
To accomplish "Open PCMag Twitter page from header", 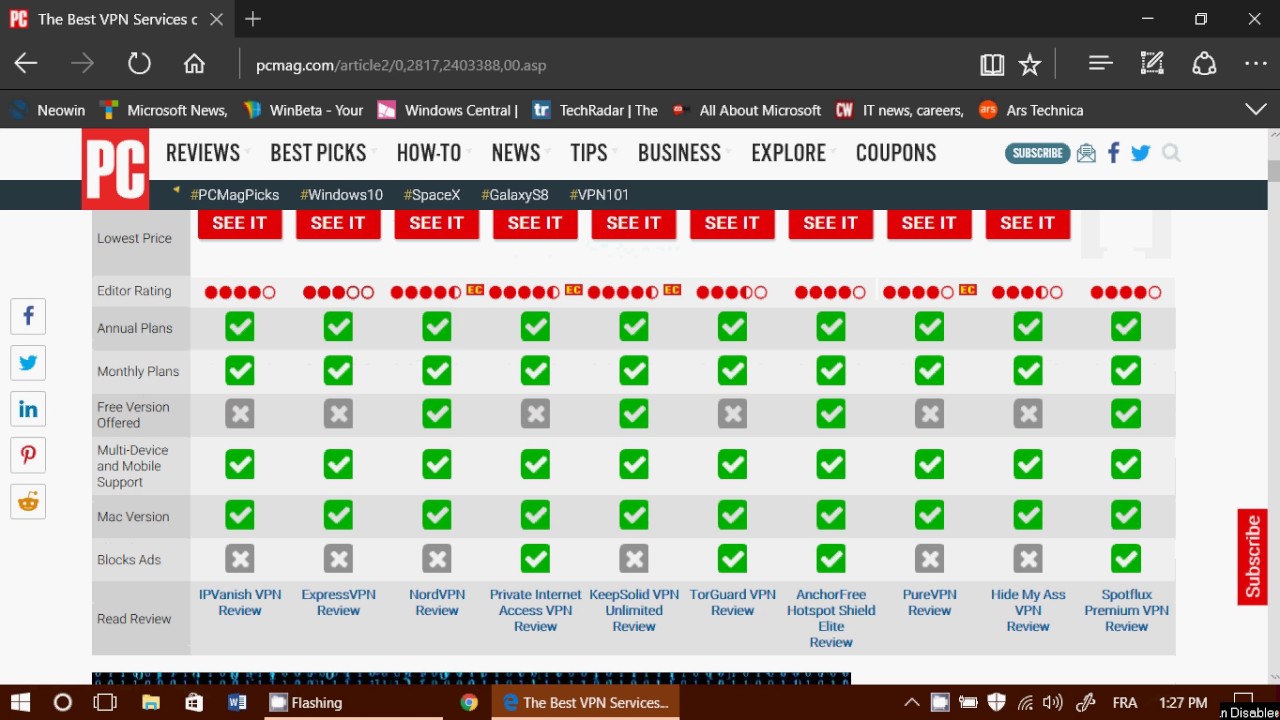I will point(1141,153).
